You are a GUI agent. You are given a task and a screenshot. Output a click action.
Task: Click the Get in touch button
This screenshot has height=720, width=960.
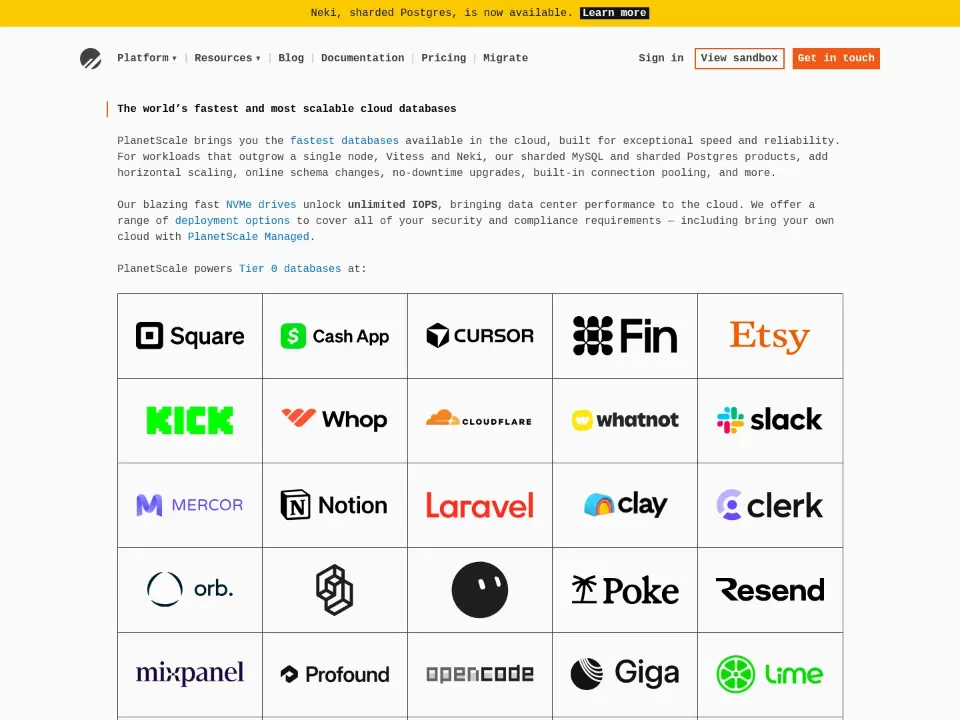coord(836,58)
